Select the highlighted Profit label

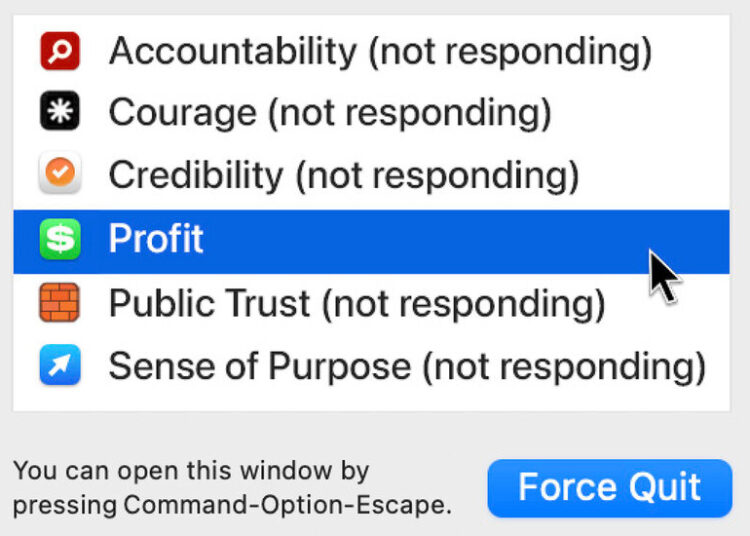point(156,240)
